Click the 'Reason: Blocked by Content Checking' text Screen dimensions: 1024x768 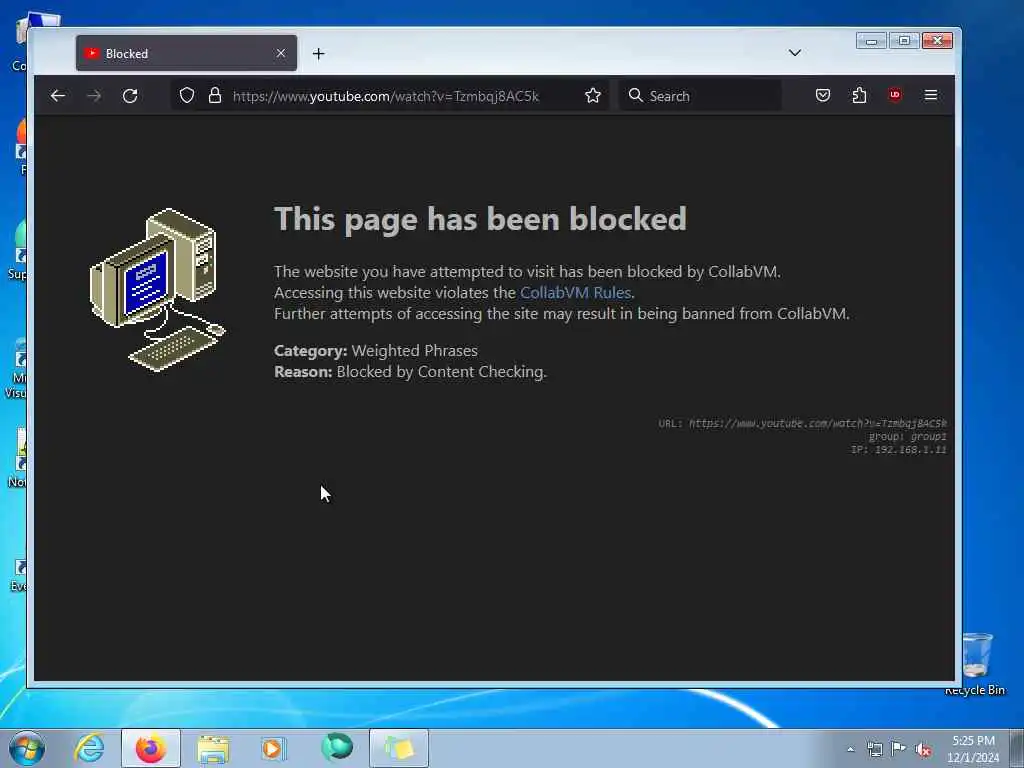[x=410, y=372]
